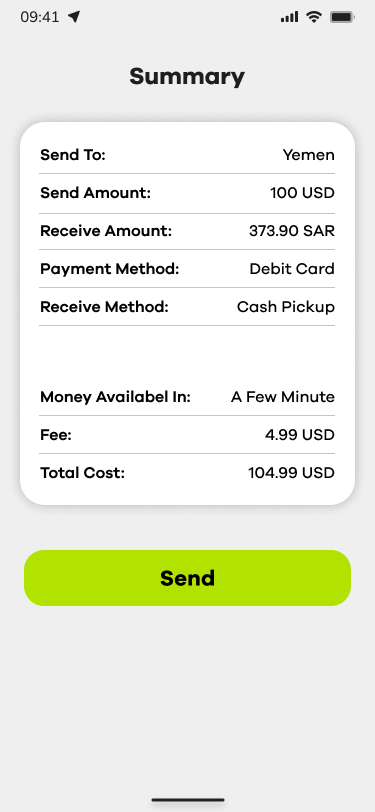375x812 pixels.
Task: Tap the 09:41 clock in status bar
Action: pos(40,17)
